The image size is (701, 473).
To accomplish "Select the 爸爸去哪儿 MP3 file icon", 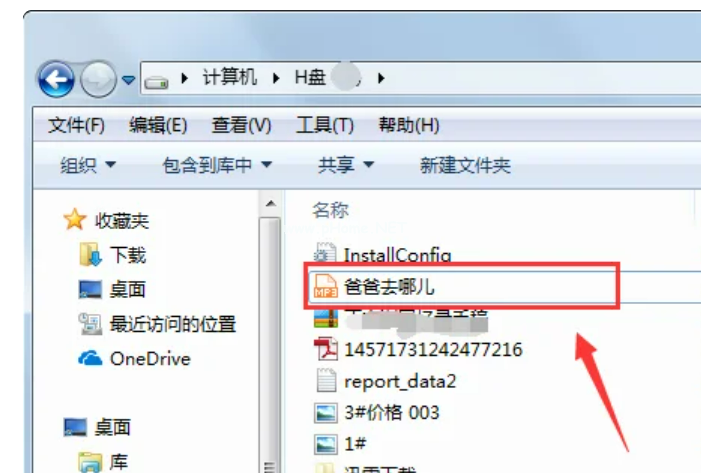I will click(x=325, y=286).
